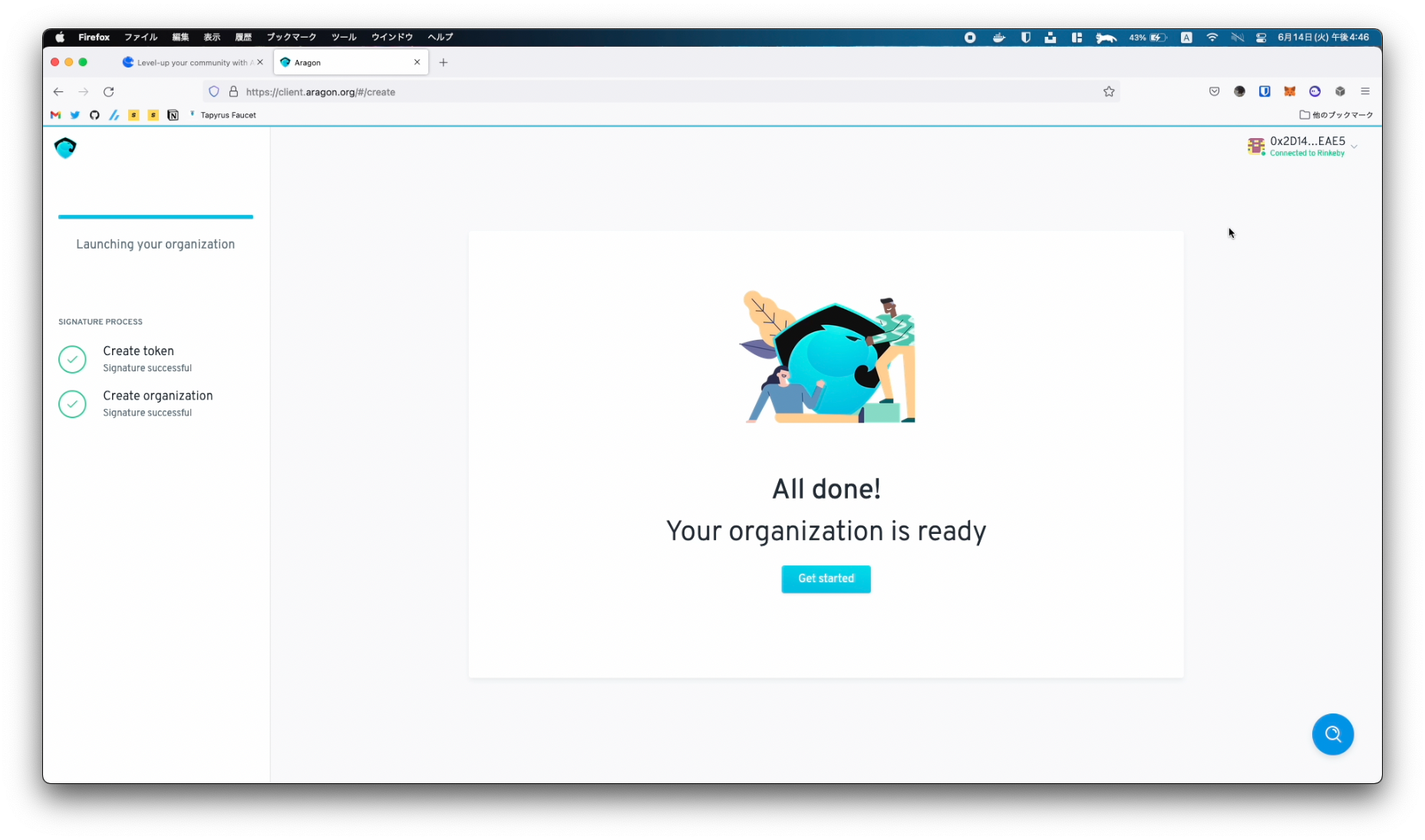Open the Firefox hamburger menu
The width and height of the screenshot is (1425, 840).
coord(1365,91)
